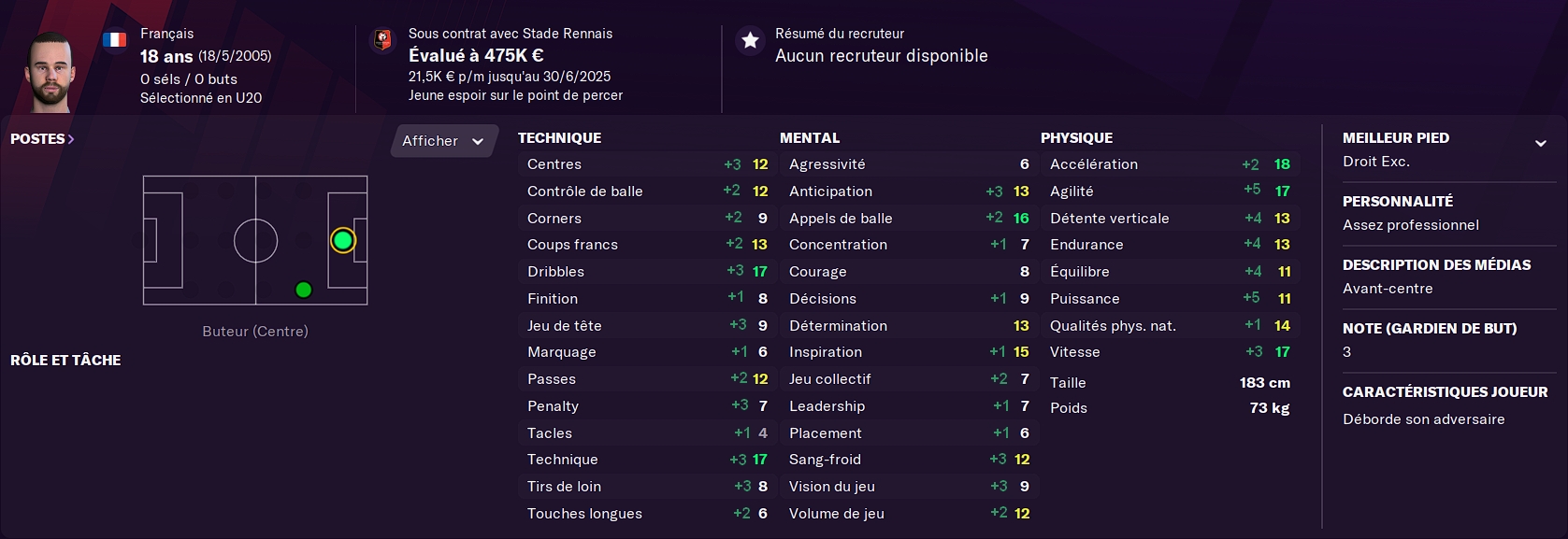Click the player face portrait

tap(50, 72)
